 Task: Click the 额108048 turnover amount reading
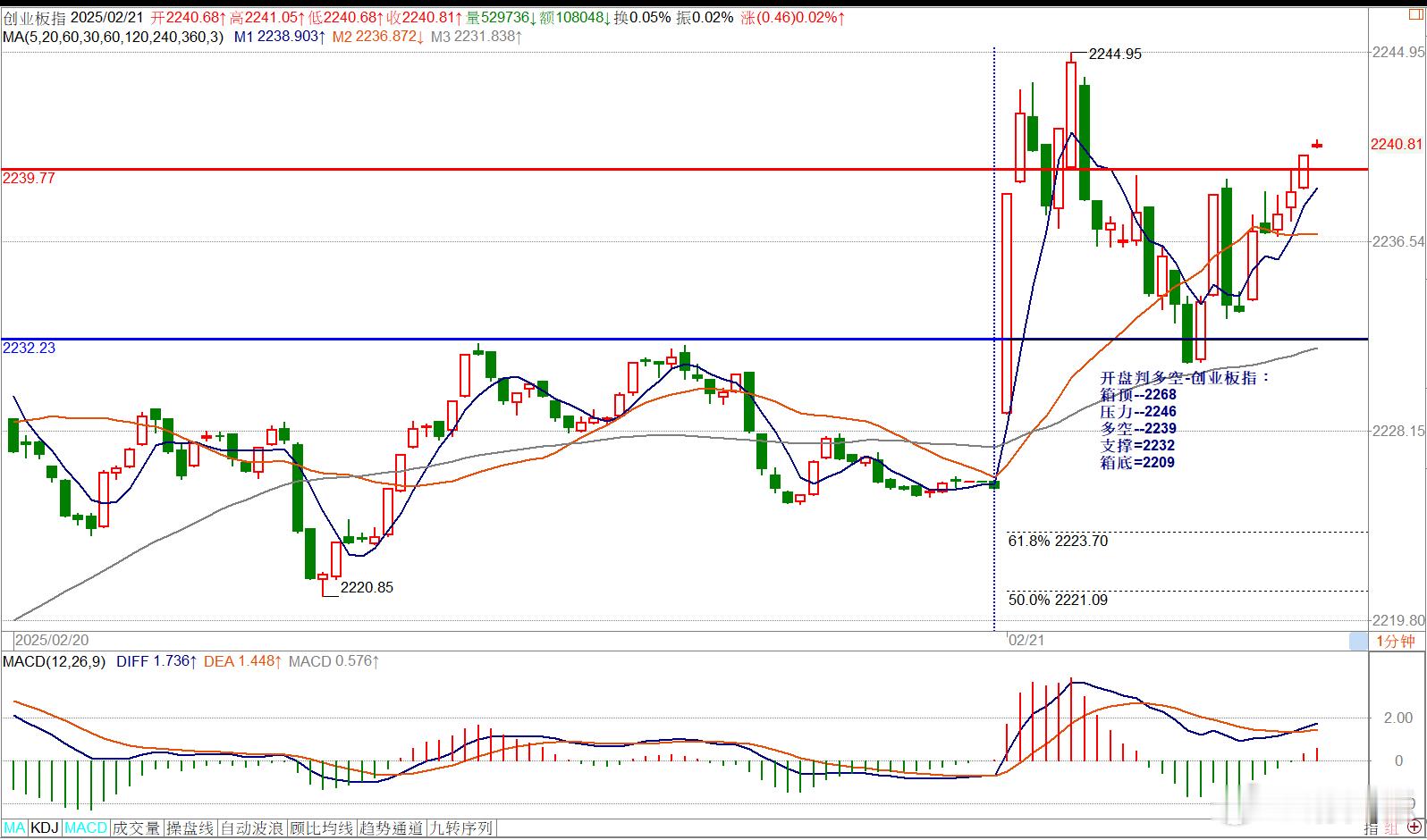point(575,18)
